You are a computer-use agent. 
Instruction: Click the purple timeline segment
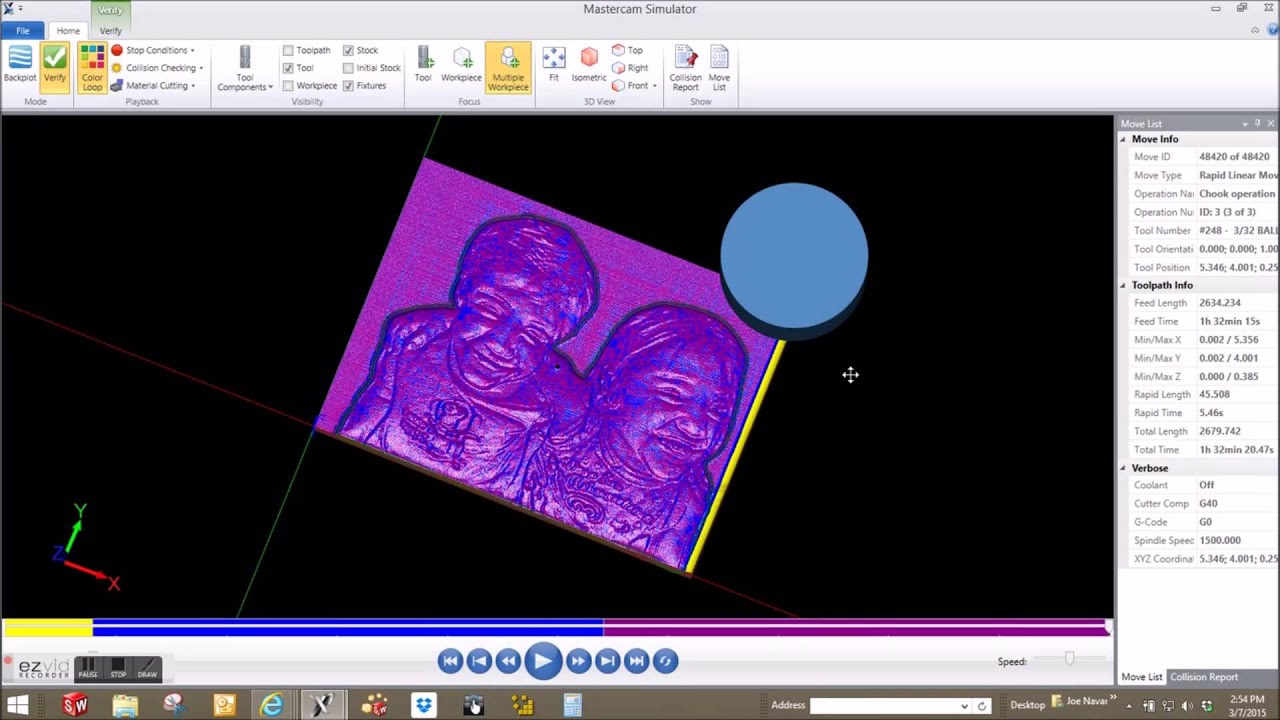[855, 628]
